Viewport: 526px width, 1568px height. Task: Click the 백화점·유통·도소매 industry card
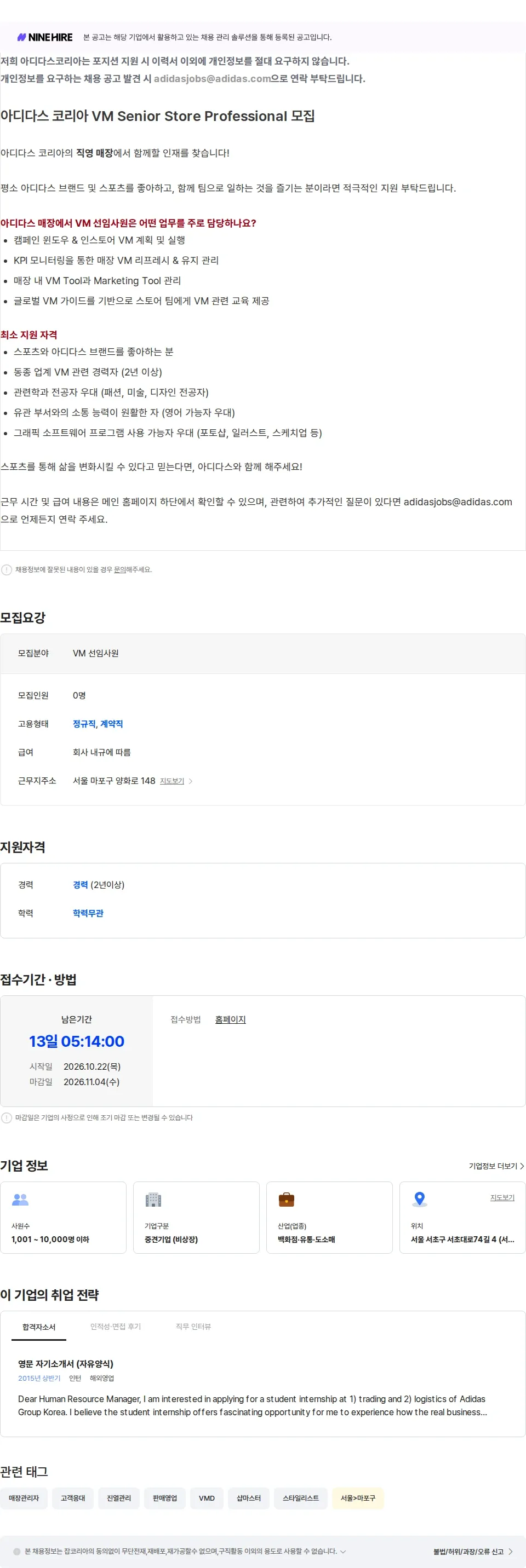tap(329, 1218)
